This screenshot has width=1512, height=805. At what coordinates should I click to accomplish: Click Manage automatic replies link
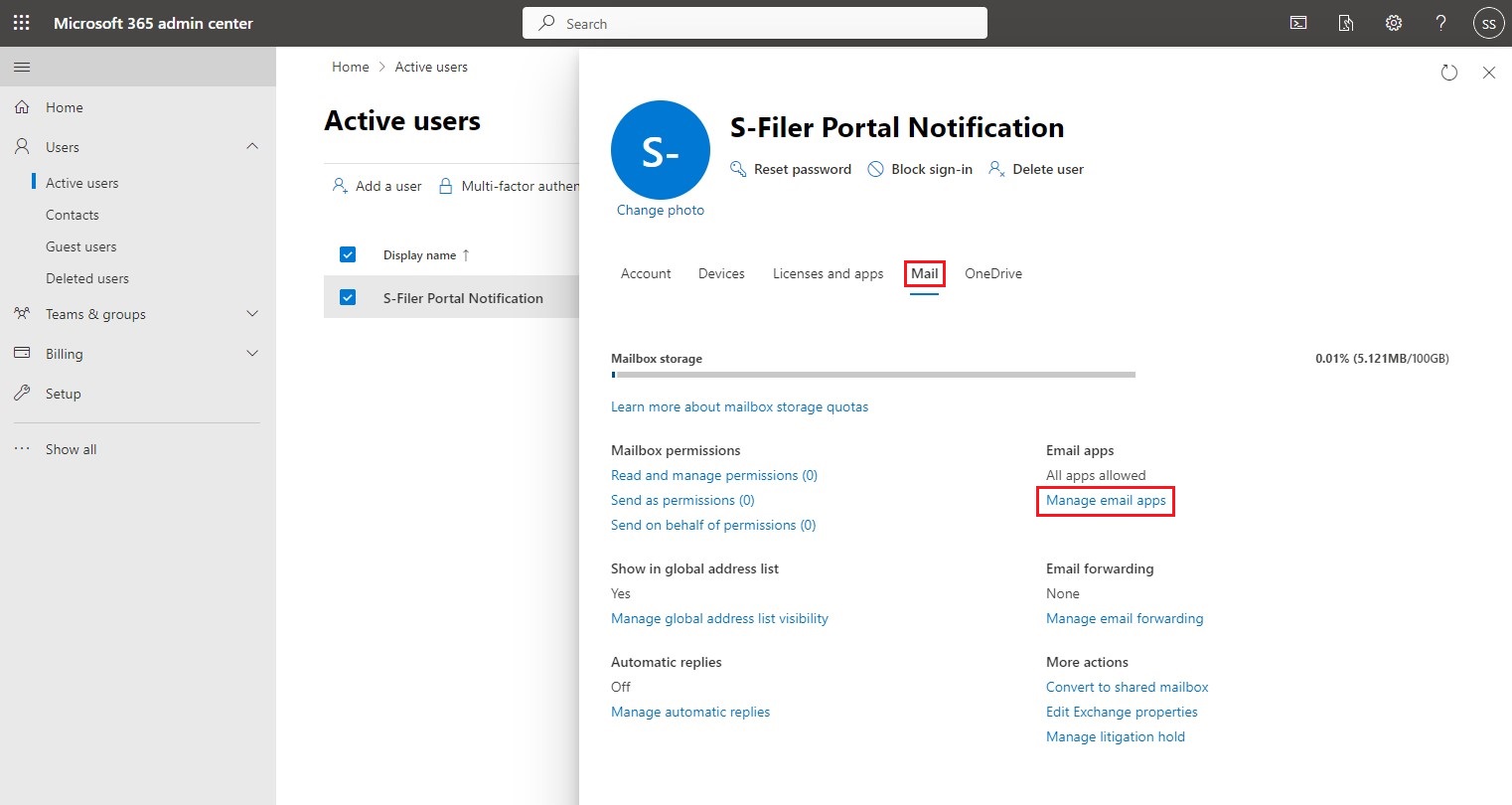[690, 712]
